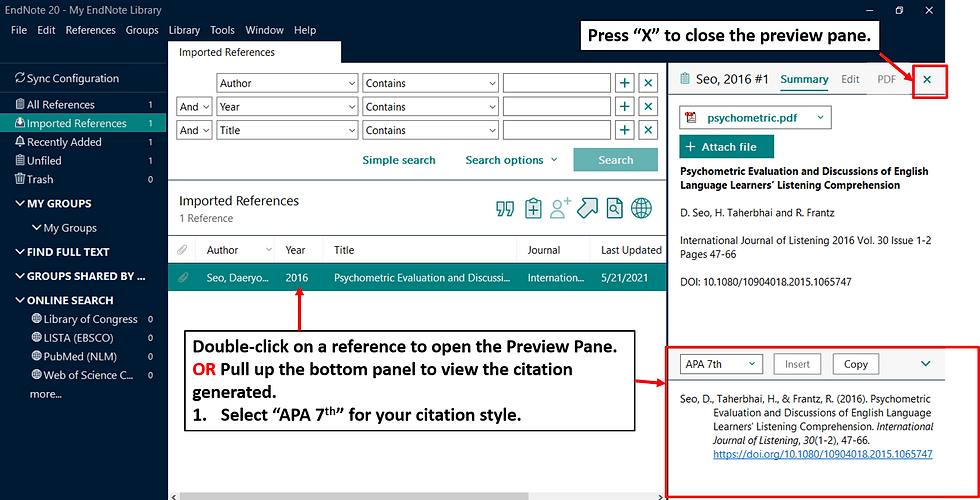Click the Find Full Text magnifier icon
Screen dimensions: 980x500
(615, 208)
